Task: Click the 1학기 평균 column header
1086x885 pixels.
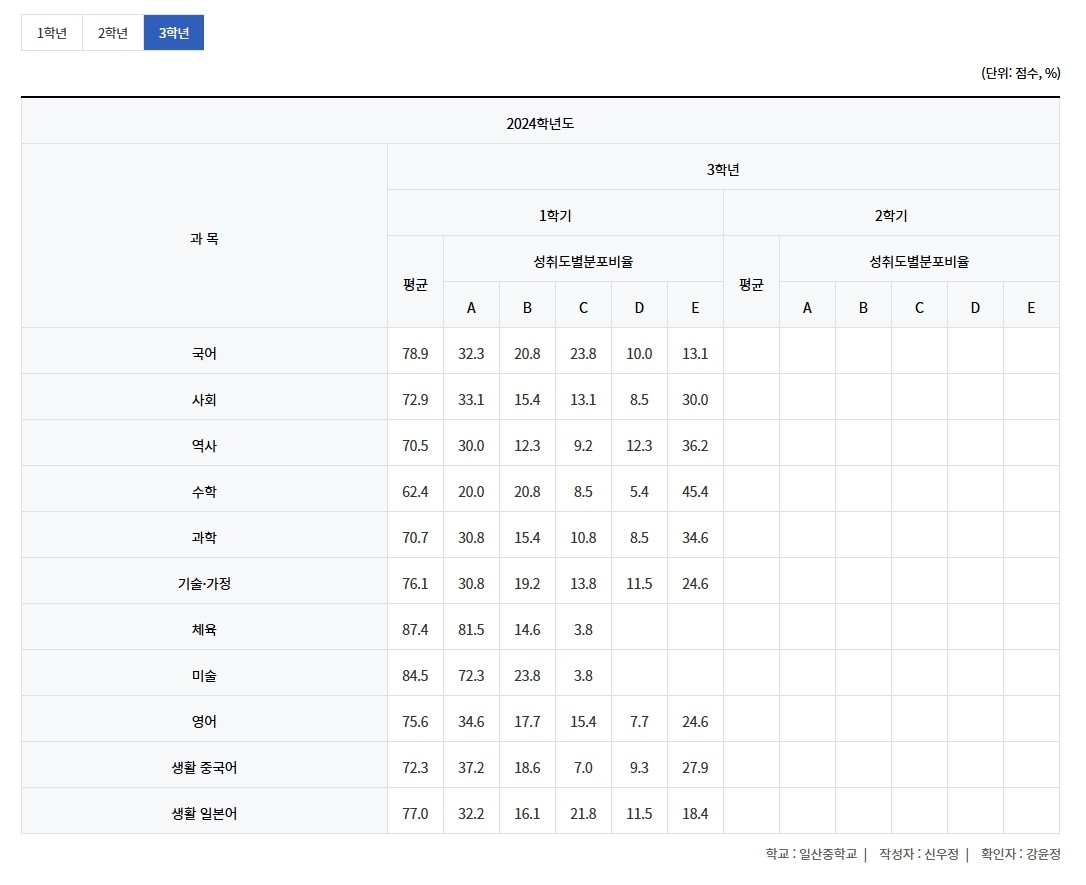Action: pyautogui.click(x=415, y=284)
